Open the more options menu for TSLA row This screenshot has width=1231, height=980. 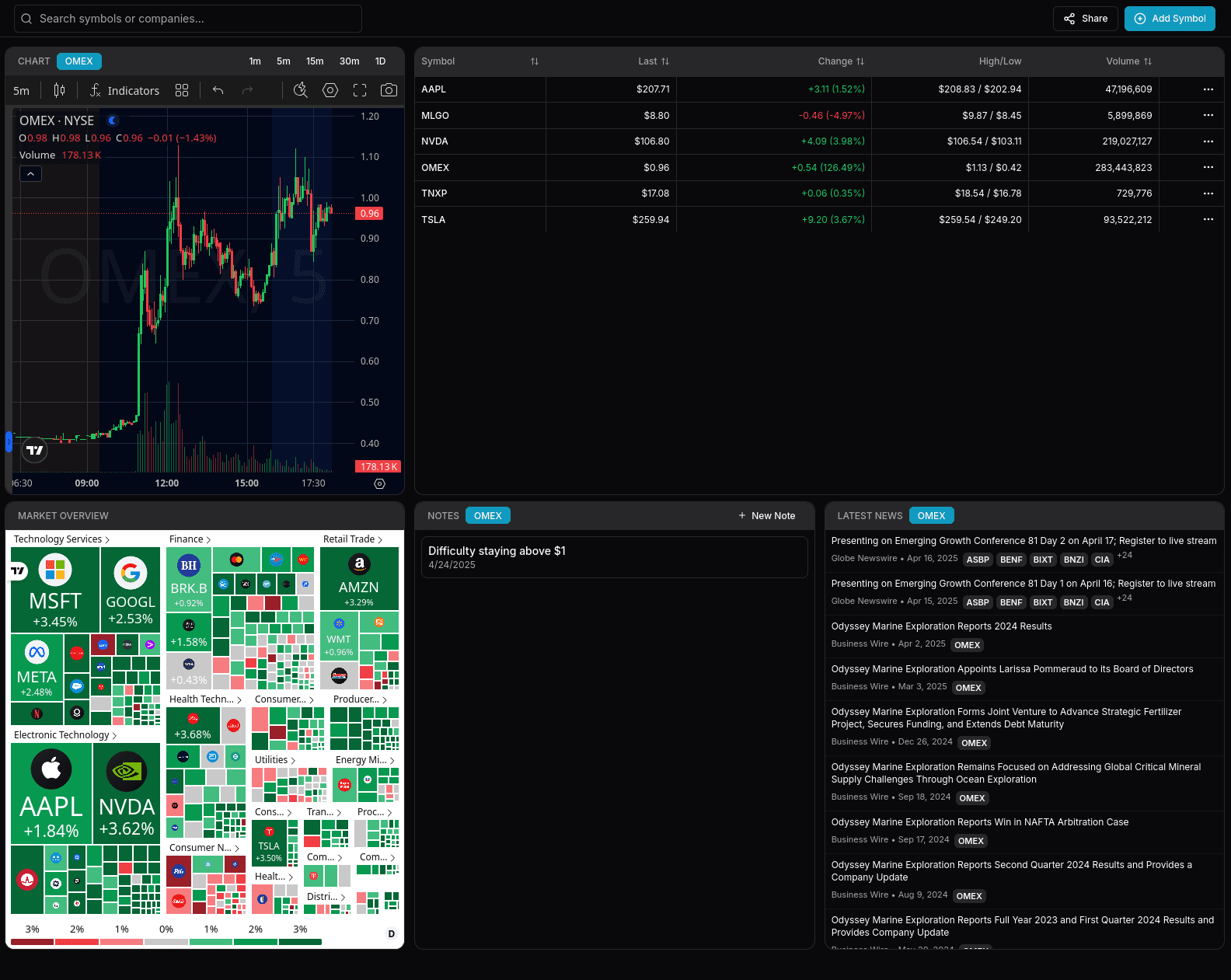coord(1208,219)
